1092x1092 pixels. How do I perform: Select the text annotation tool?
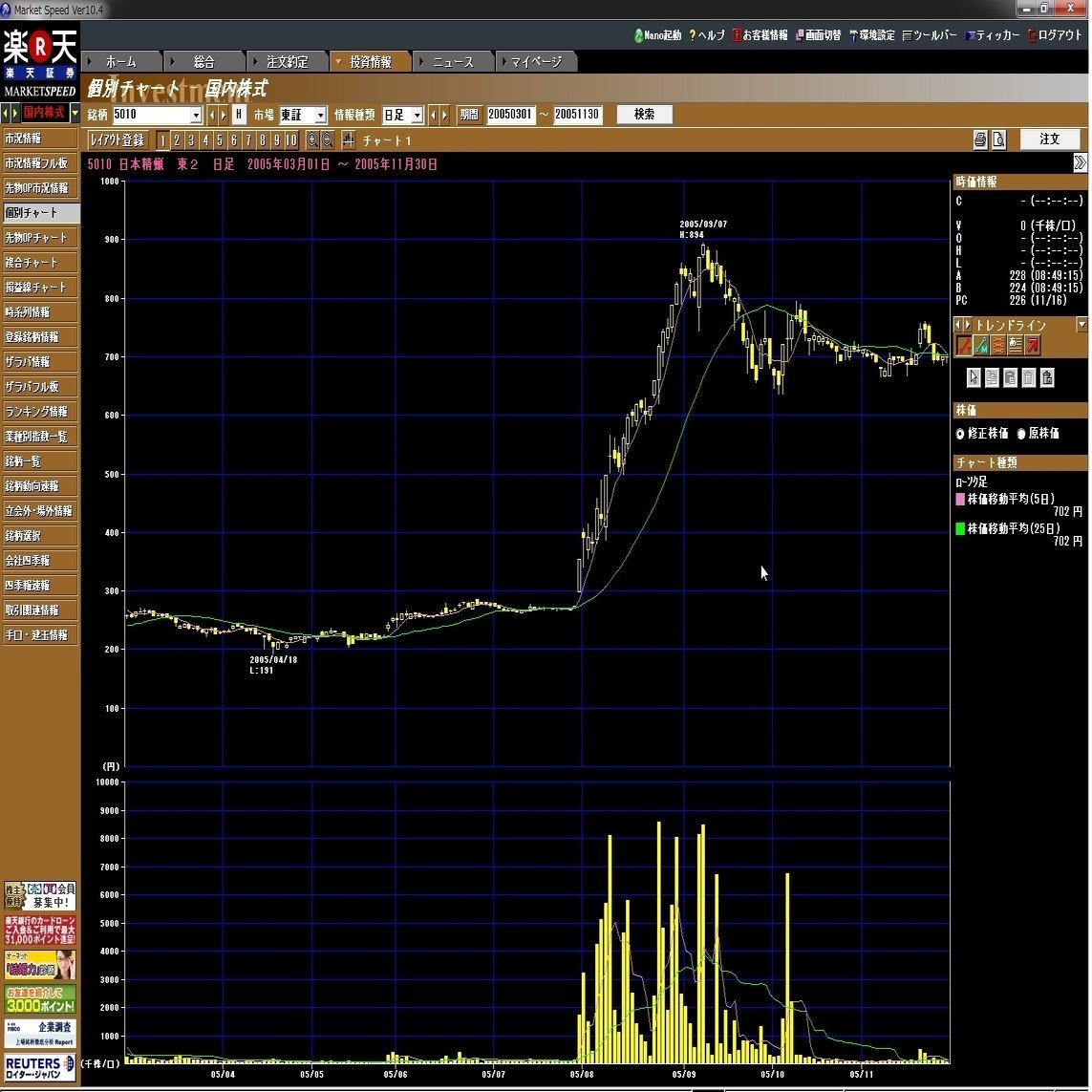pos(1016,344)
